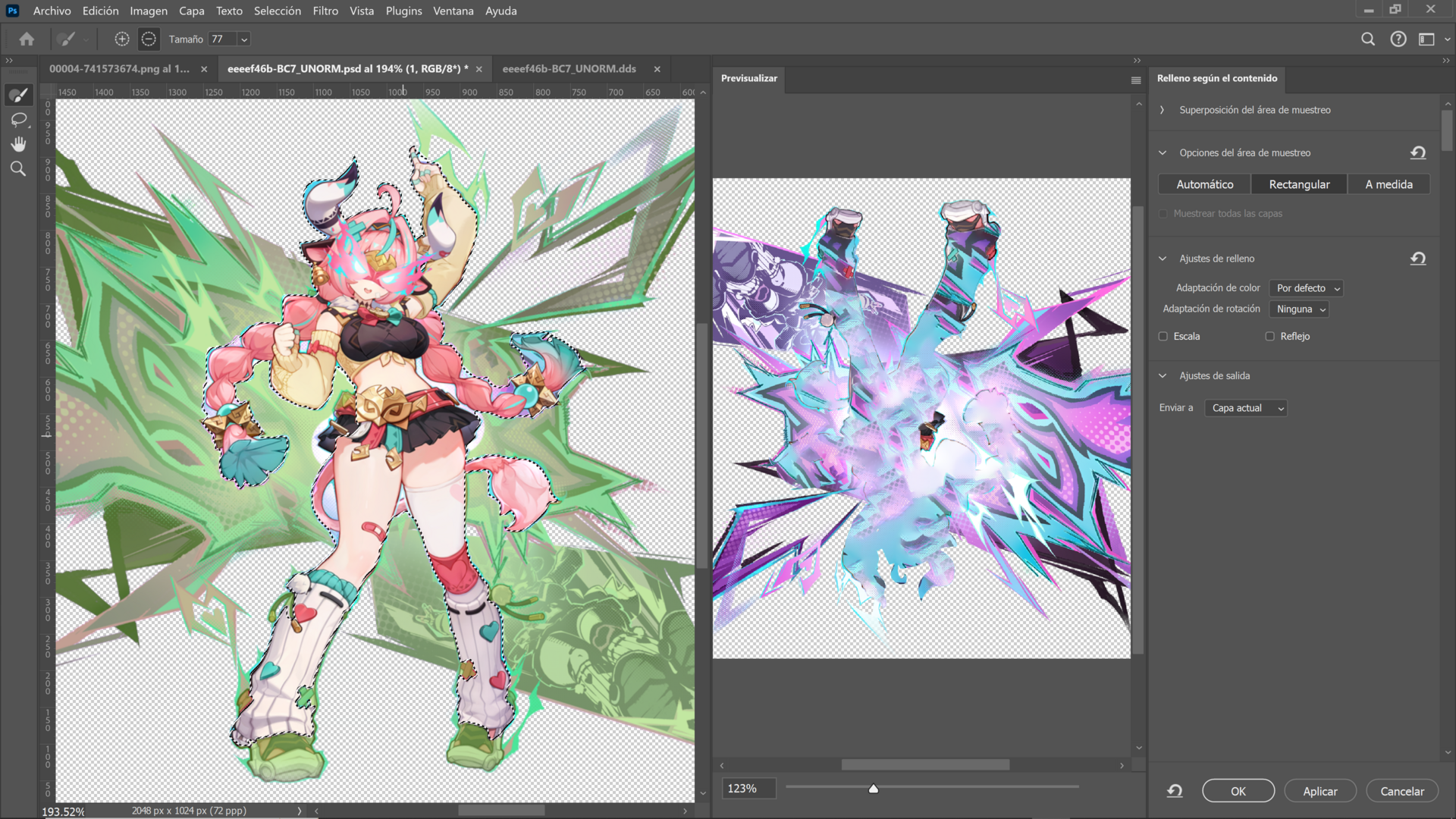Screen dimensions: 1456x819
Task: Collapse Ajustes de salida section
Action: [1162, 375]
